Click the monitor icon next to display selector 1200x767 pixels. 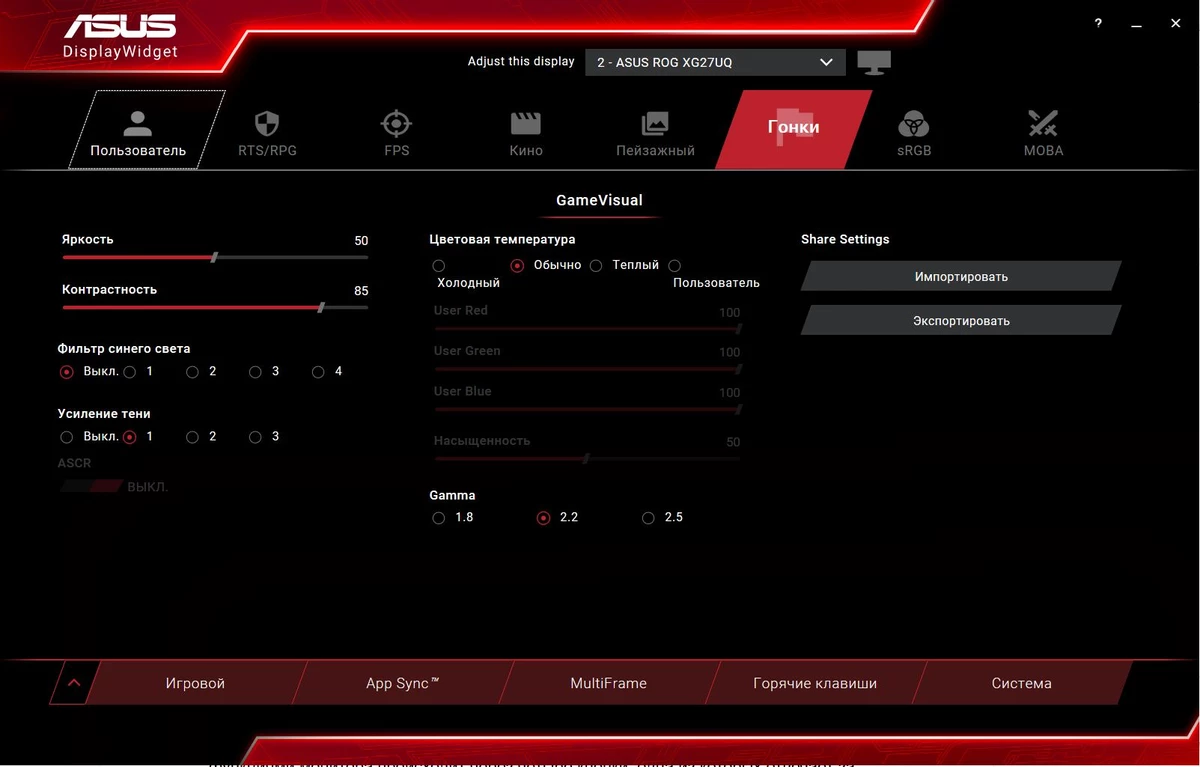point(874,62)
